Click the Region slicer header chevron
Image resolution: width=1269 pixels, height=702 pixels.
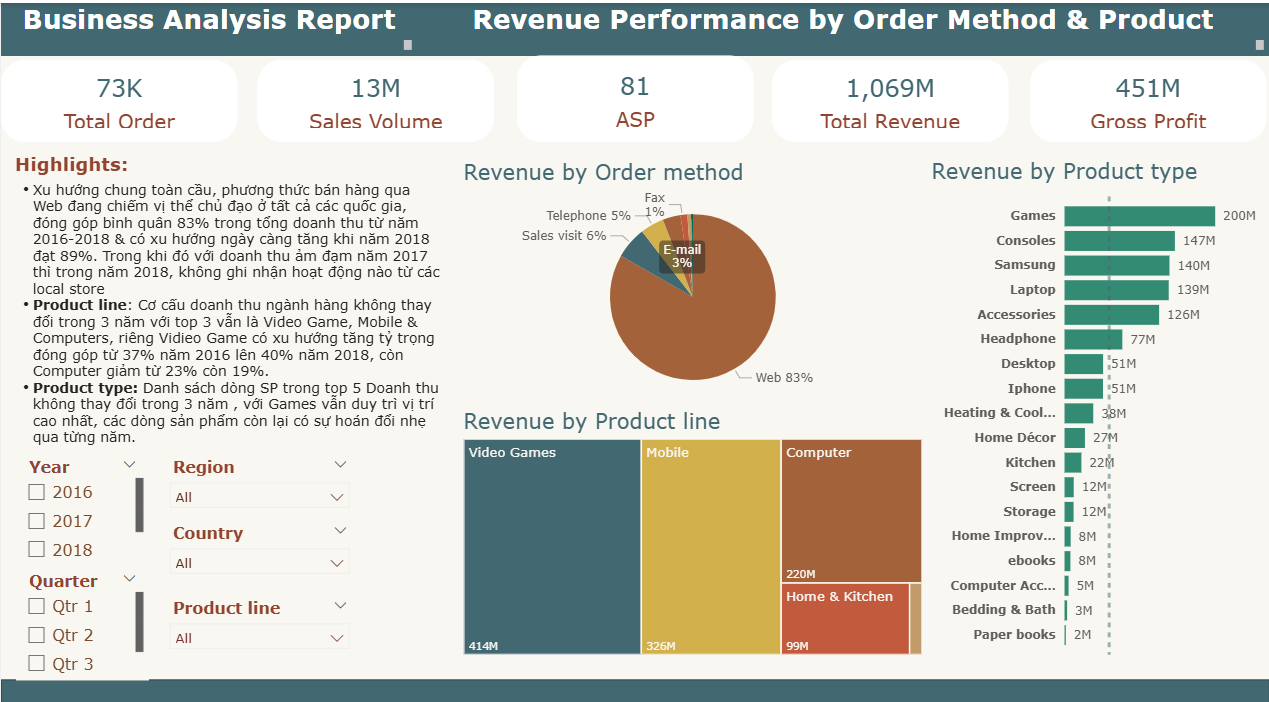pyautogui.click(x=340, y=465)
